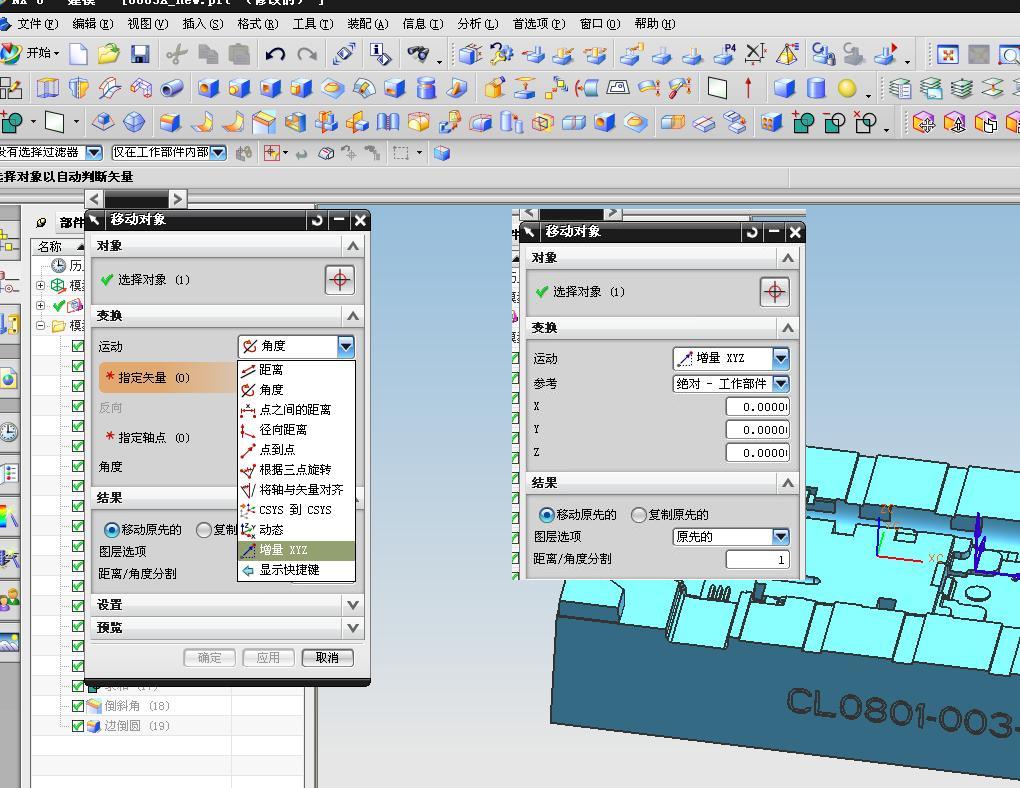Click the small blue cube icon in selection bar

[442, 154]
